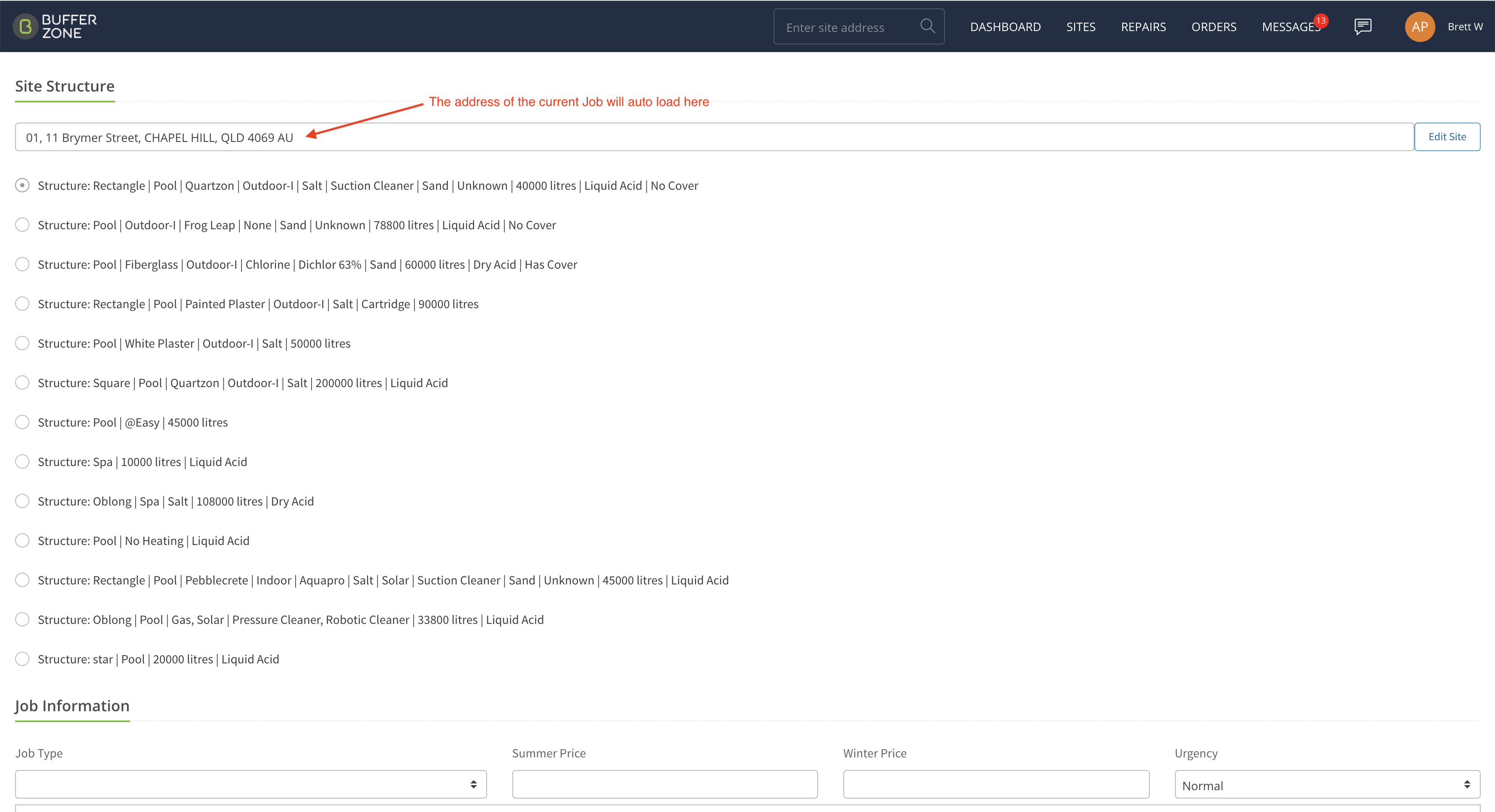Click the Winter Price field
Screen dimensions: 1495x812
tap(996, 784)
